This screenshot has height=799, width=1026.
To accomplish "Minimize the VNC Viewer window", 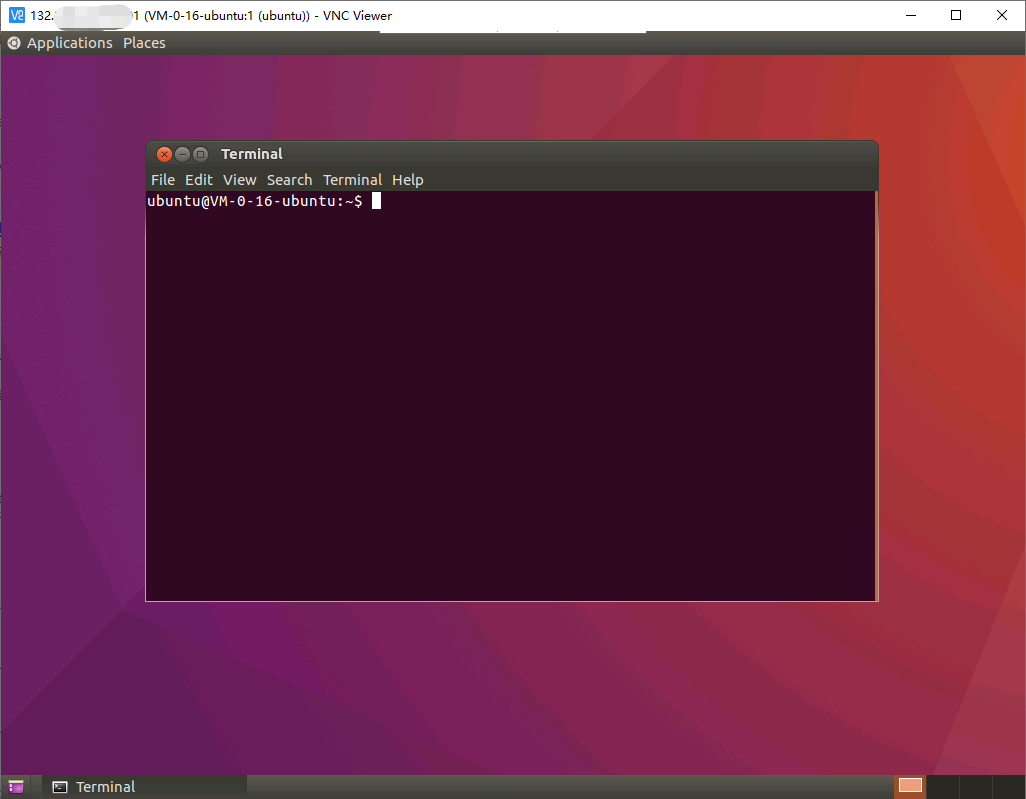I will tap(910, 15).
